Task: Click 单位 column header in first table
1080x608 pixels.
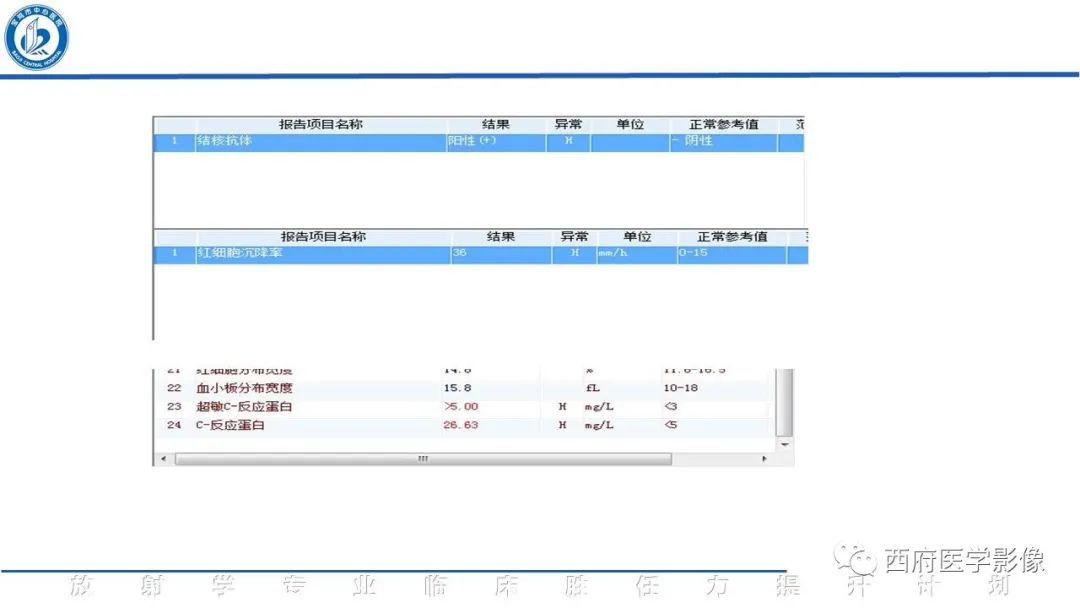Action: tap(630, 125)
